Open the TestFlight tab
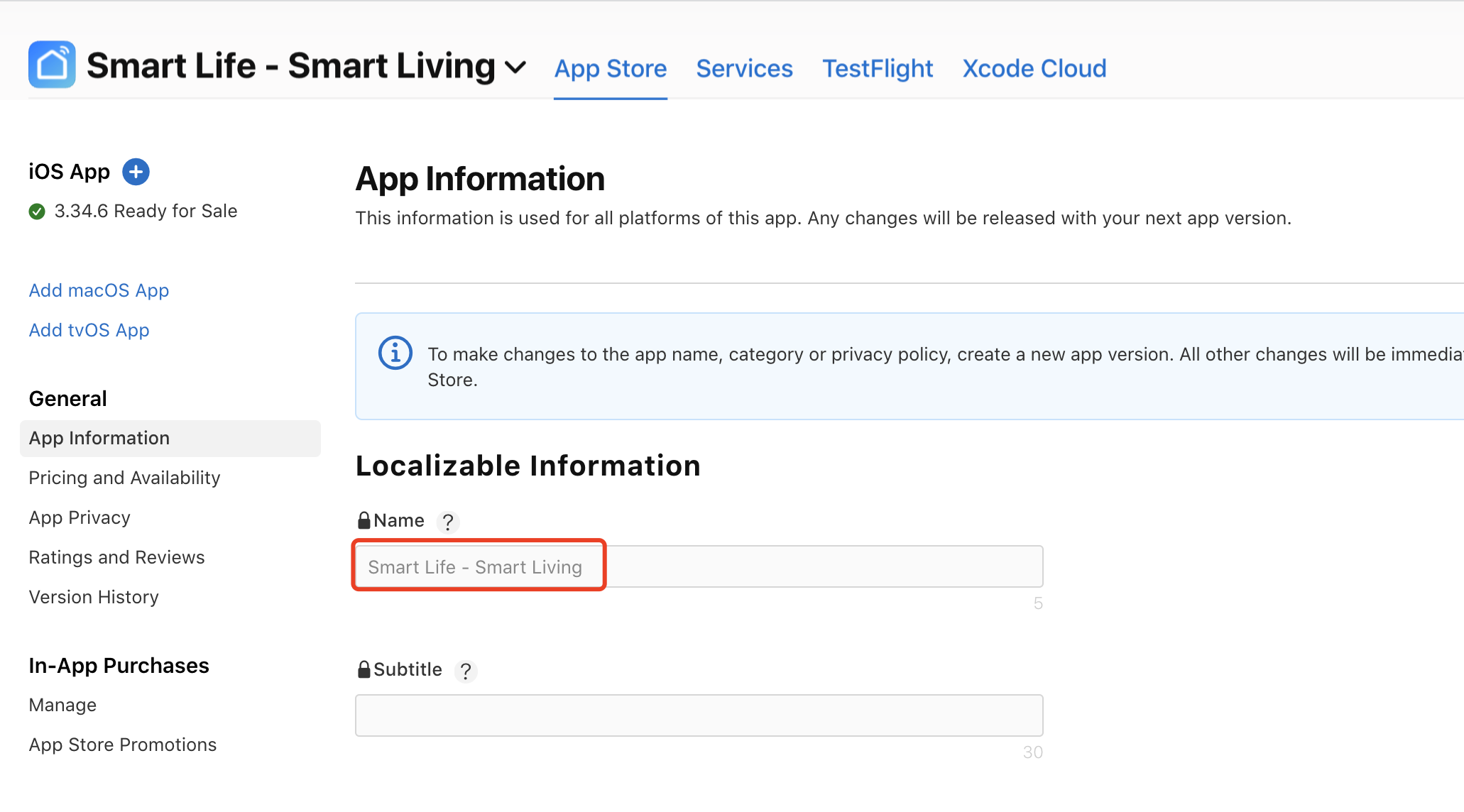Image resolution: width=1464 pixels, height=812 pixels. click(878, 69)
